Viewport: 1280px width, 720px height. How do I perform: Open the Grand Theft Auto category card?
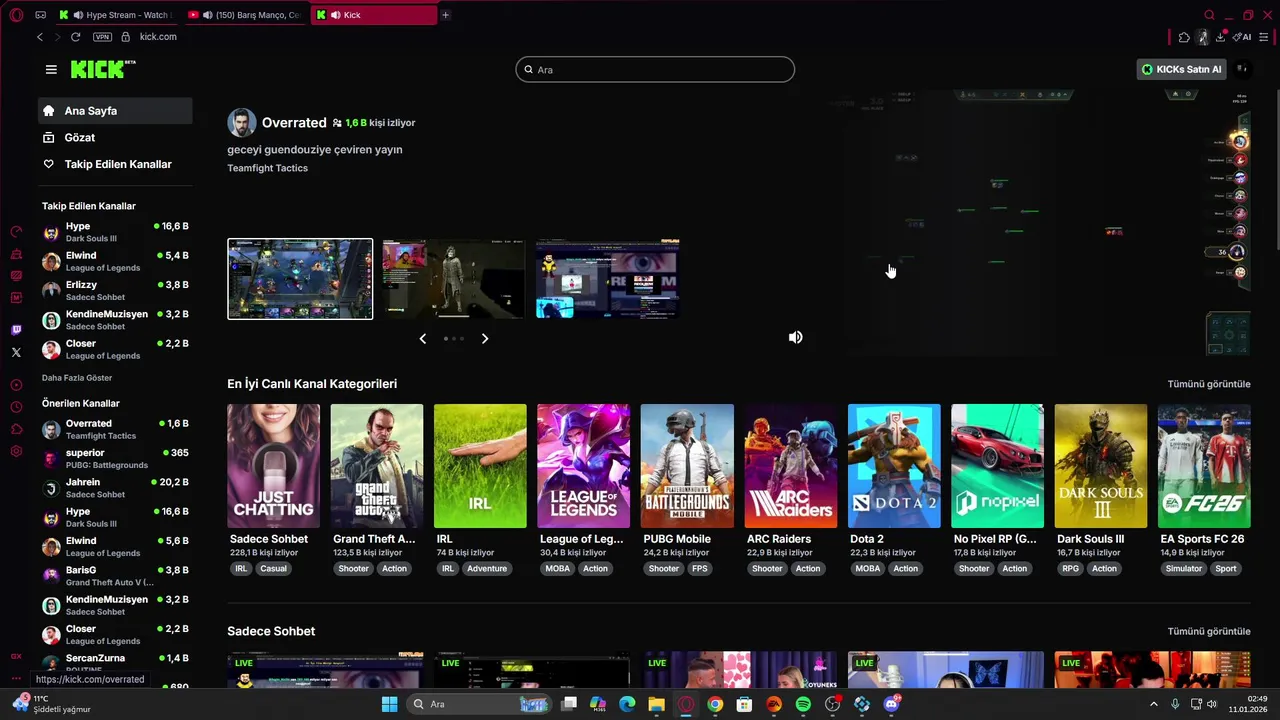pyautogui.click(x=377, y=466)
